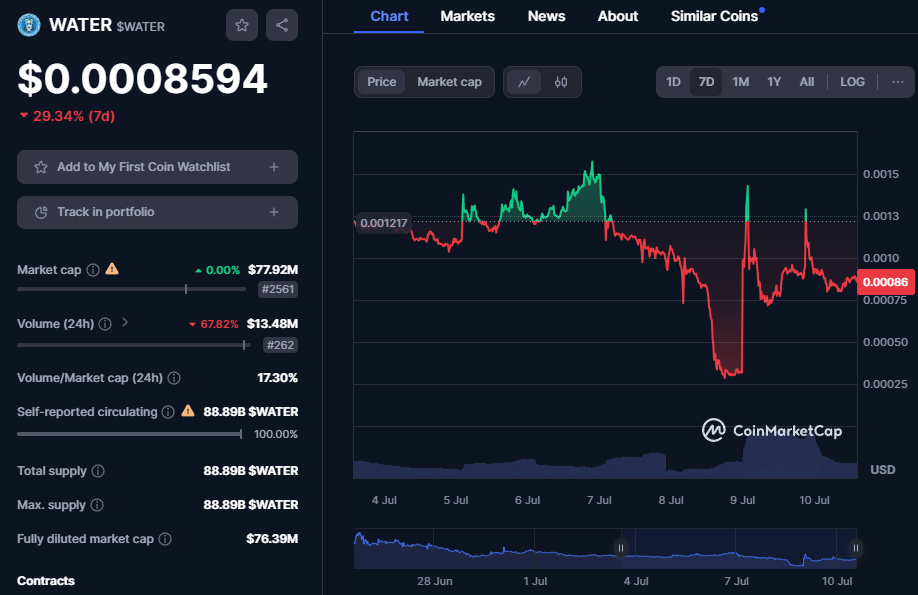Switch to candlestick chart icon

pos(560,82)
